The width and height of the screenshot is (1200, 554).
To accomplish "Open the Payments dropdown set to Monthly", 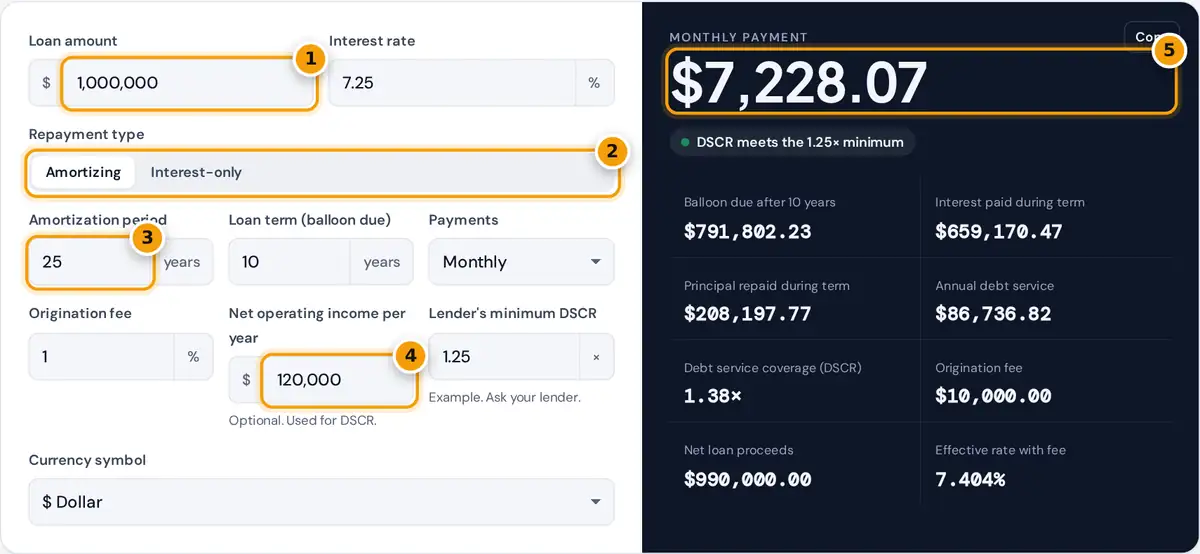I will point(521,262).
